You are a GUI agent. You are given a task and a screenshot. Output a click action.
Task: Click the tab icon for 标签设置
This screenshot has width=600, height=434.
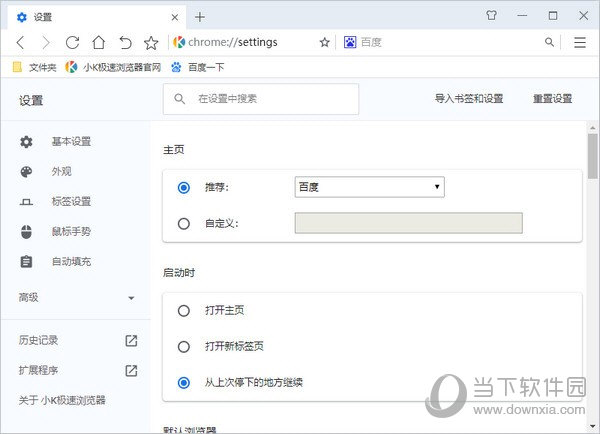[x=26, y=202]
